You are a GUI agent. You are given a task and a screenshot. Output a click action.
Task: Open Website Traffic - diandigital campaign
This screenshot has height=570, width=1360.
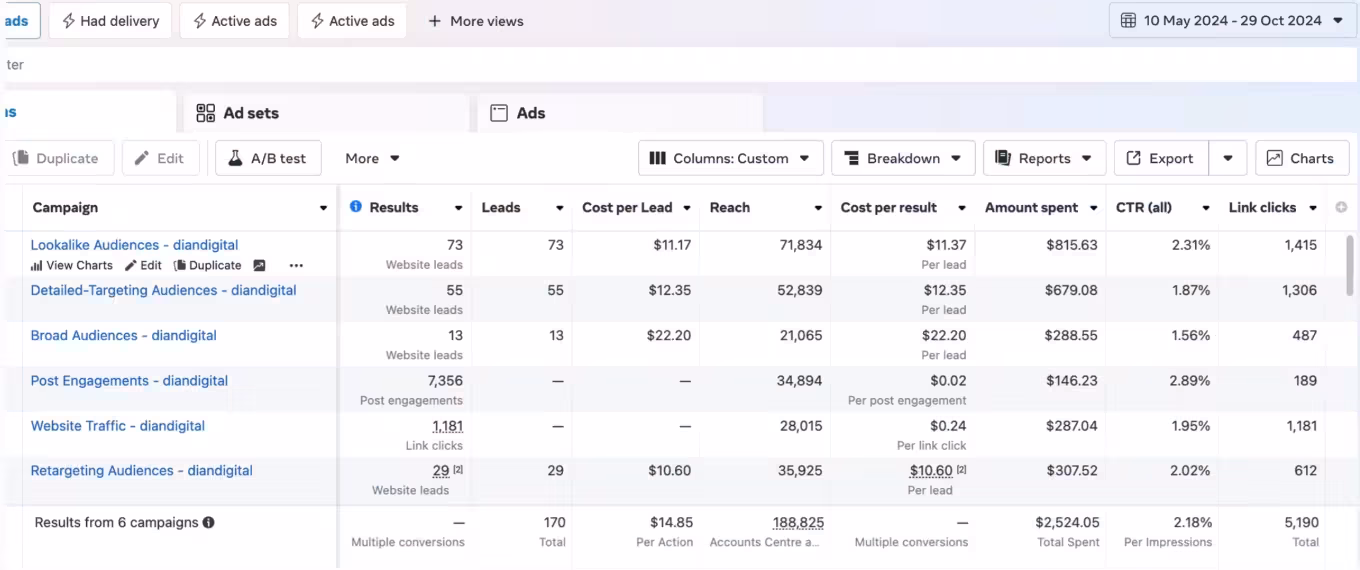click(x=117, y=425)
